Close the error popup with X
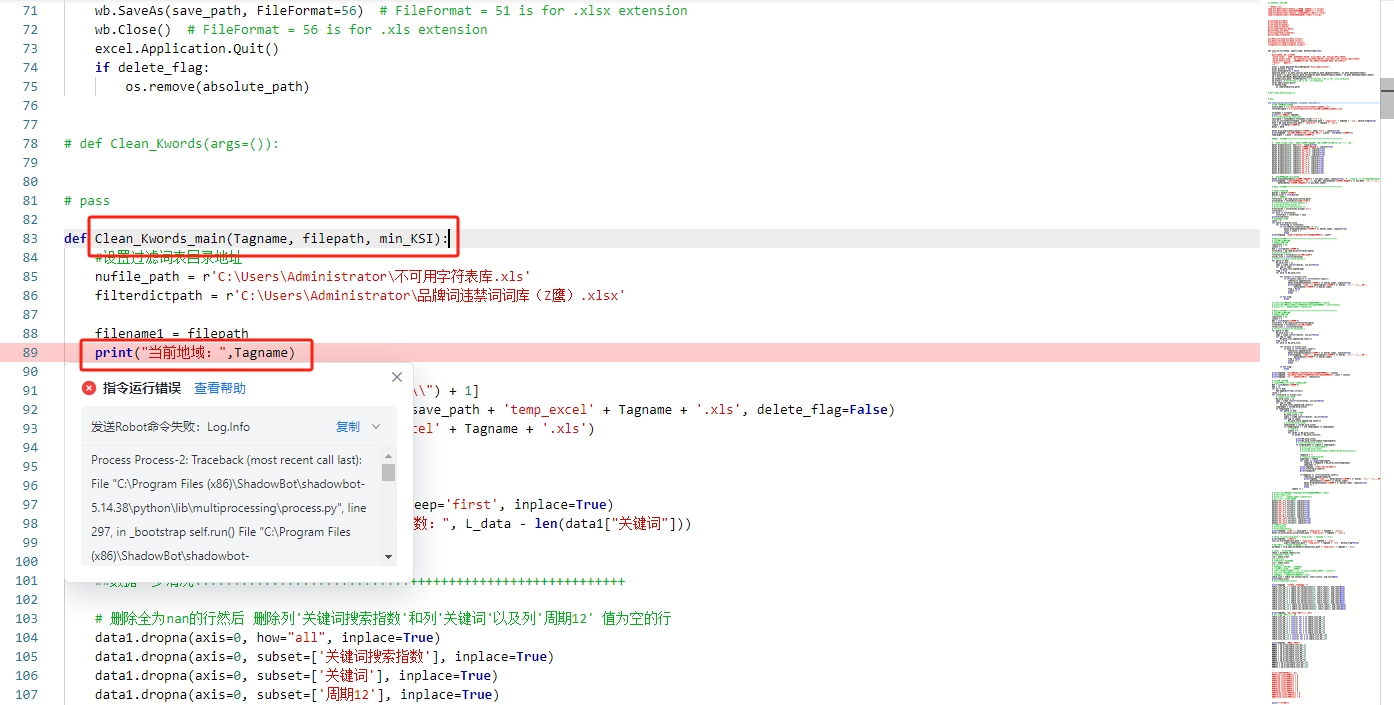This screenshot has width=1394, height=705. click(397, 377)
